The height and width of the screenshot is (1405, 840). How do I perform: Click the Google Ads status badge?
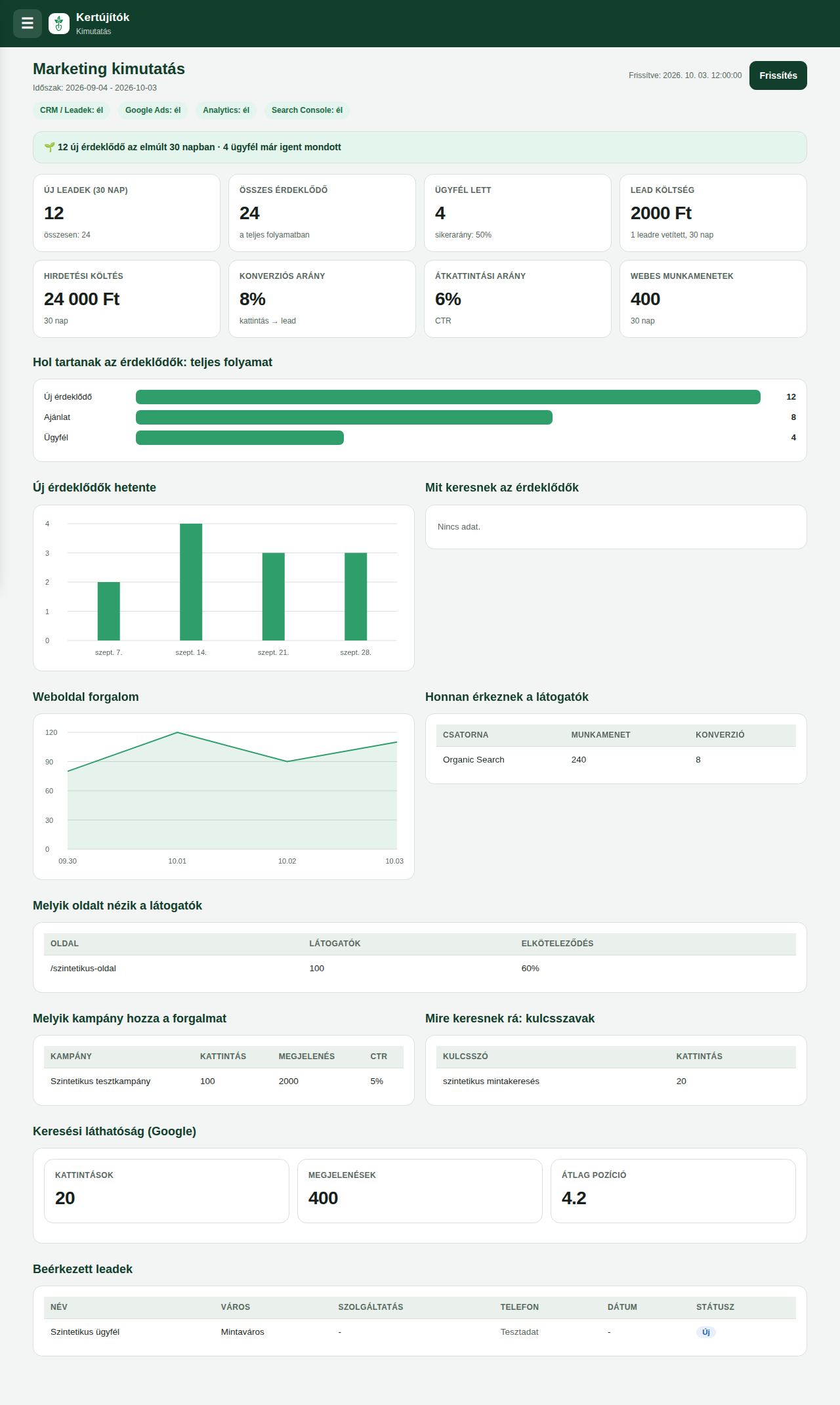(153, 110)
